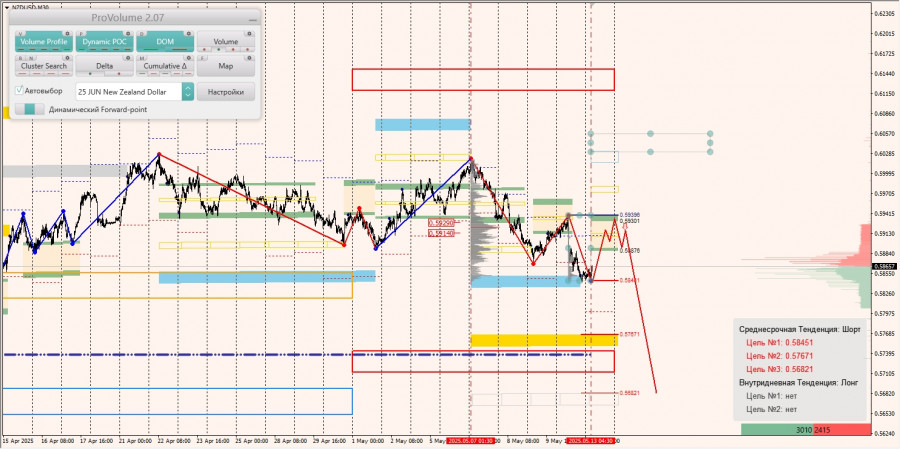Click the red 2025.05.13 04:30 date marker
This screenshot has height=449, width=900.
[x=591, y=441]
